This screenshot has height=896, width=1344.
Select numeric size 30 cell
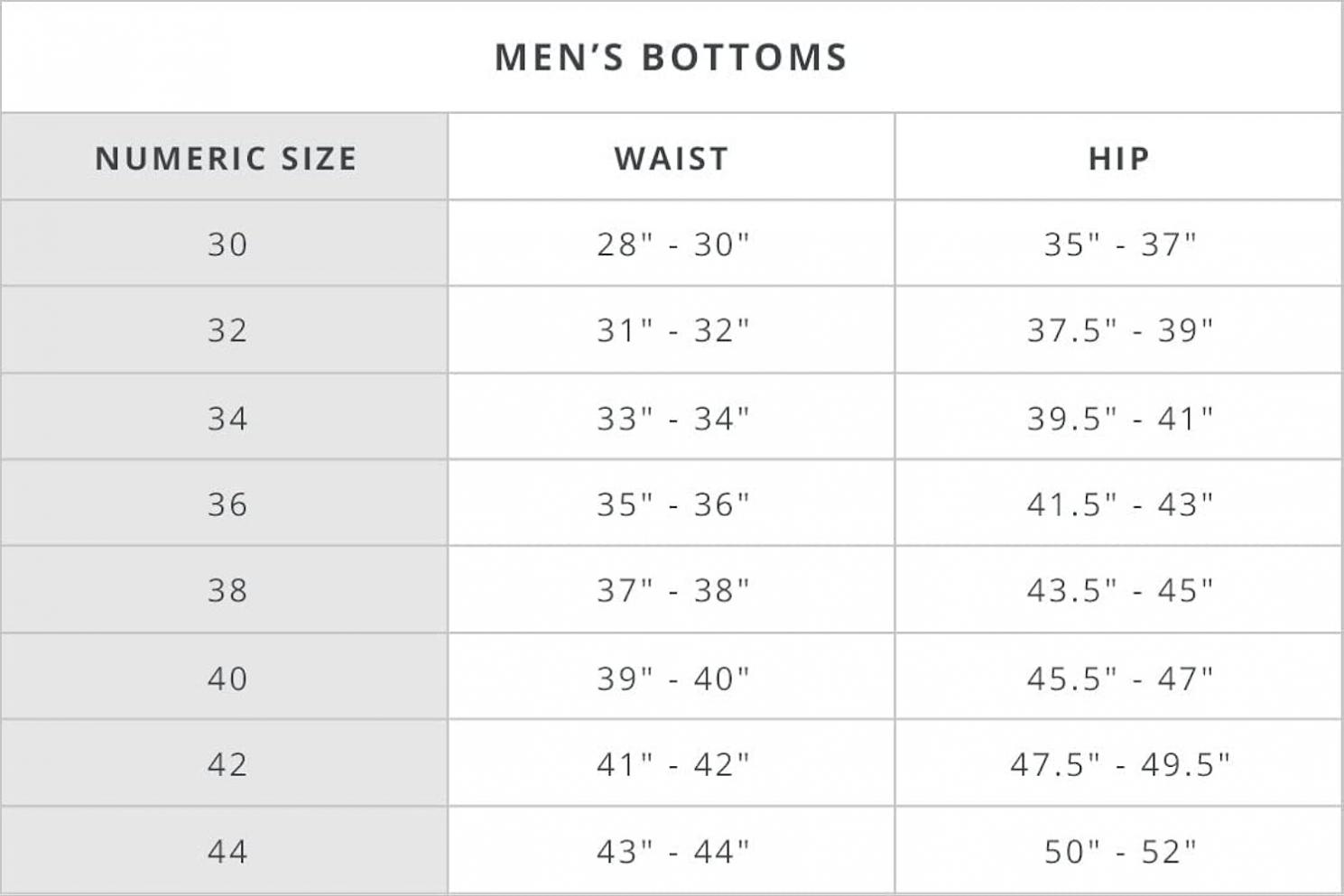[227, 244]
